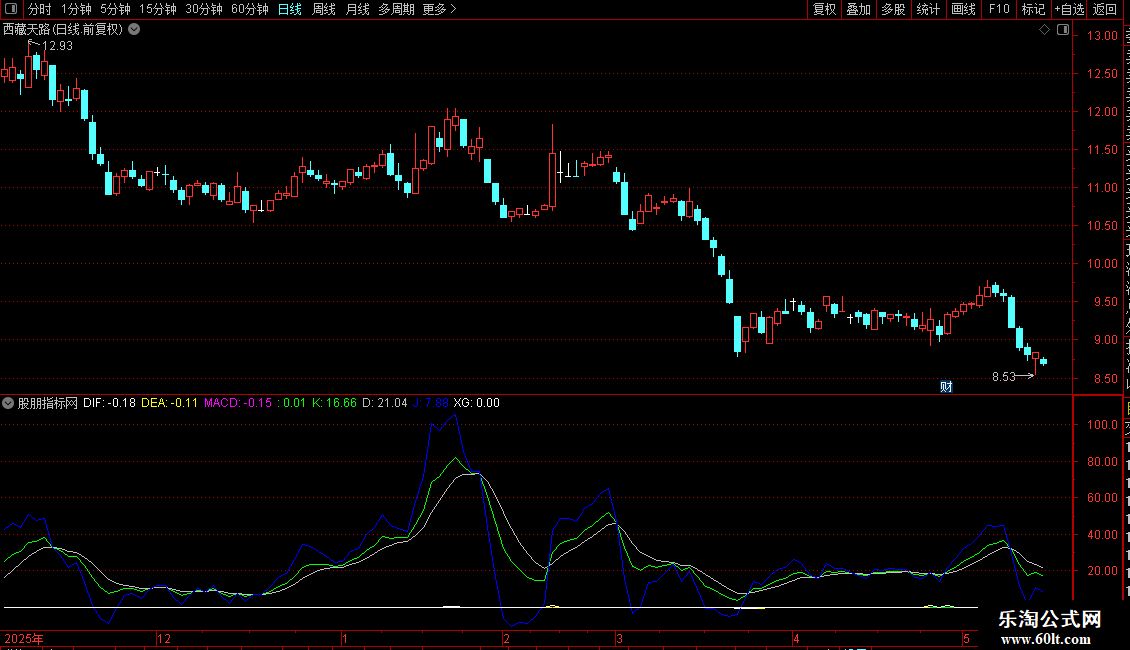
Task: Click the 2025年 date axis label
Action: [x=23, y=638]
